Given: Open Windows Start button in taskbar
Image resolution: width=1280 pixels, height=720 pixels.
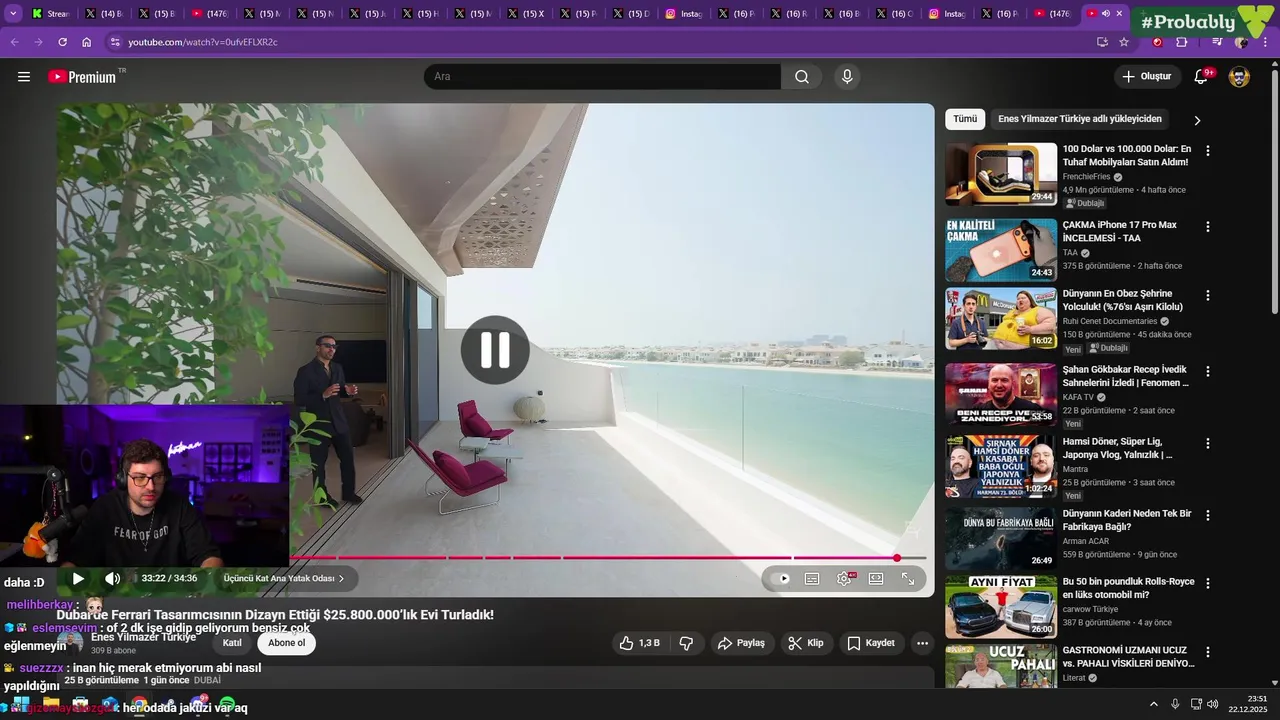Looking at the screenshot, I should (20, 704).
